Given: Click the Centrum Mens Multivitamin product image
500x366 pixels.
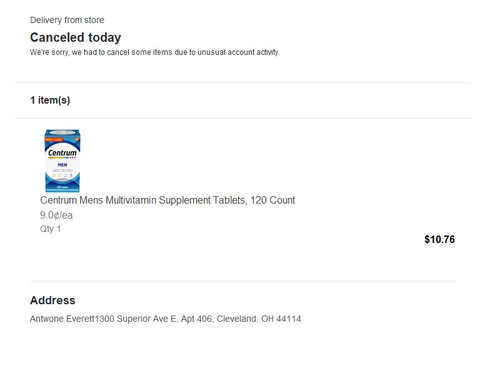Looking at the screenshot, I should point(62,161).
